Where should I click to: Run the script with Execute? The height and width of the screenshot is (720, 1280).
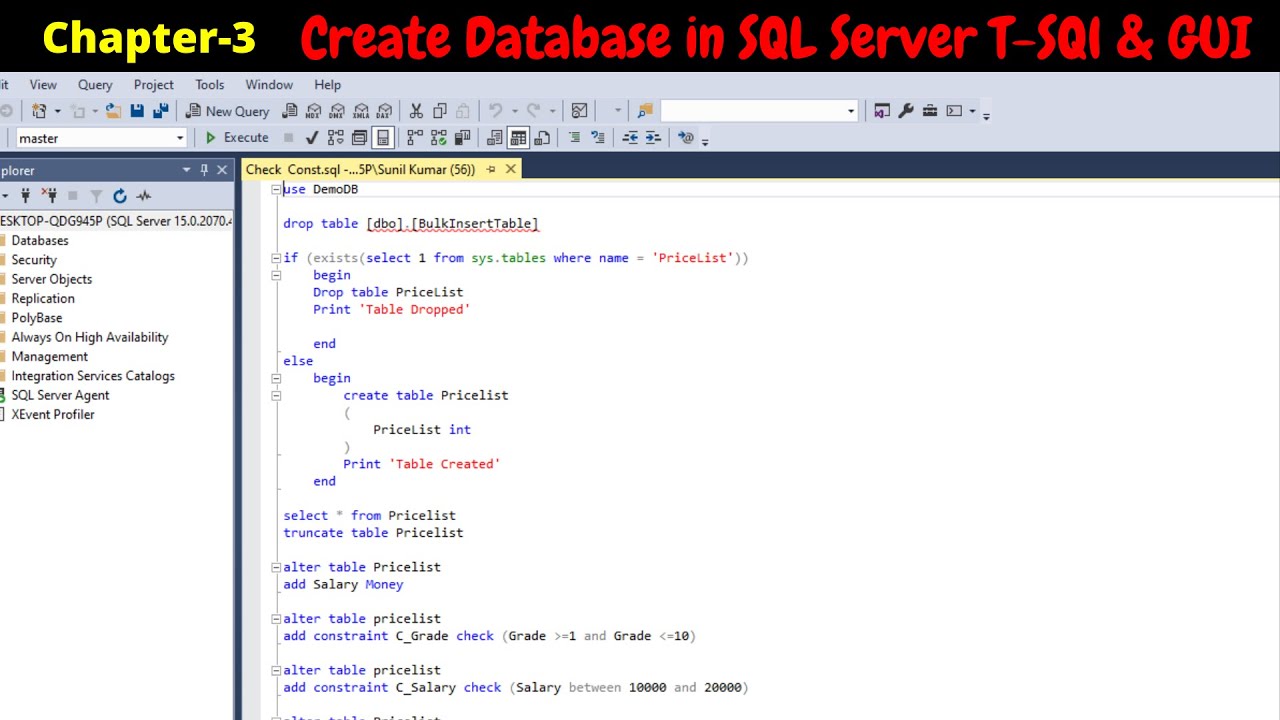click(x=237, y=138)
